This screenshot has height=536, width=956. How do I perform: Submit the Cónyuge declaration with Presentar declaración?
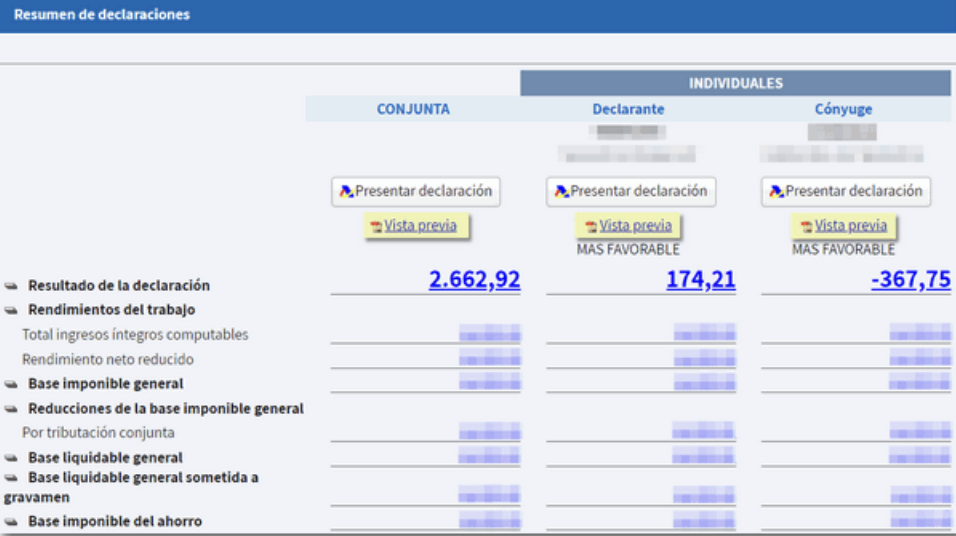coord(845,191)
